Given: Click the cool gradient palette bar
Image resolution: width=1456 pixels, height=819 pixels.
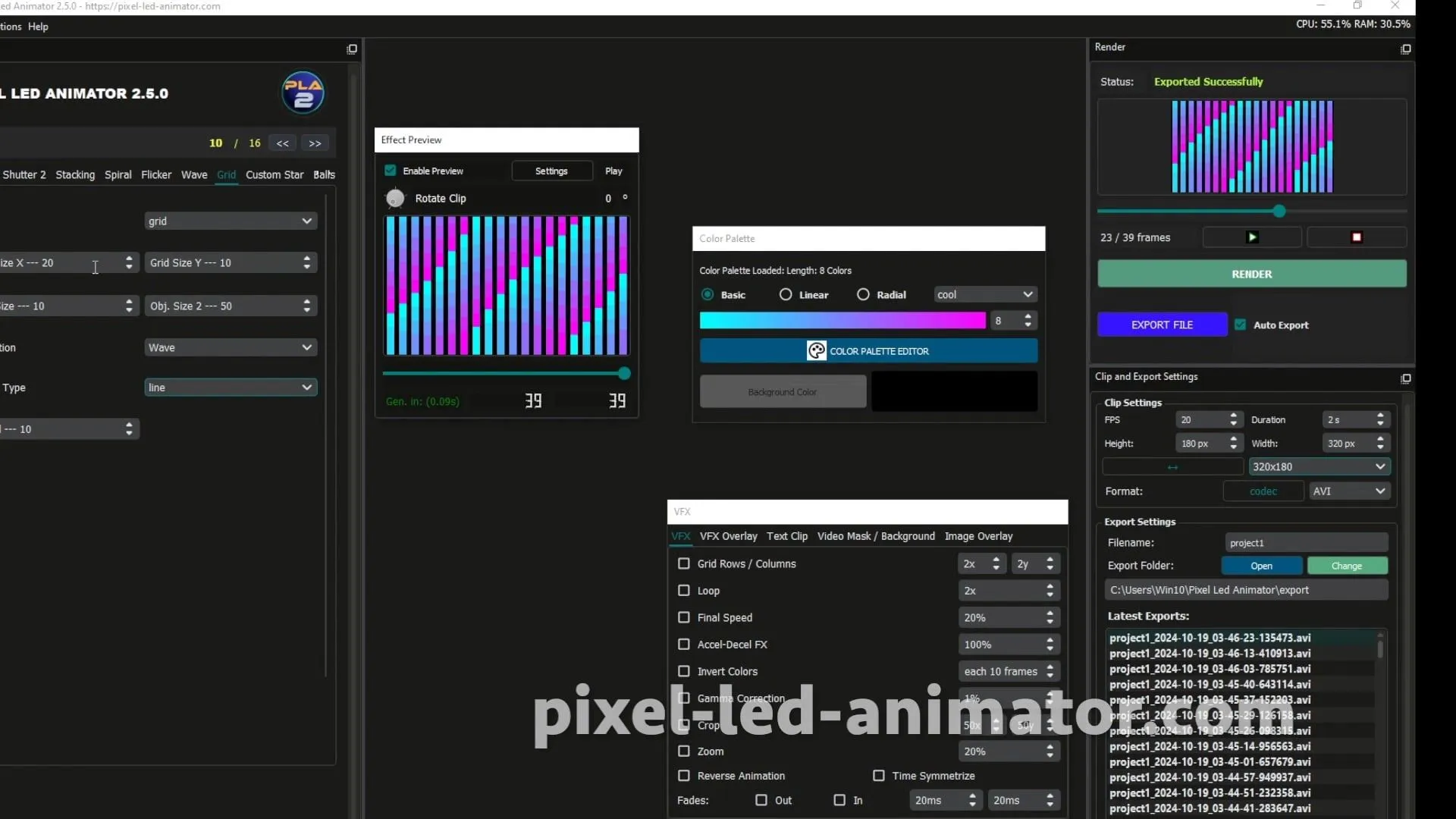Looking at the screenshot, I should coord(843,321).
